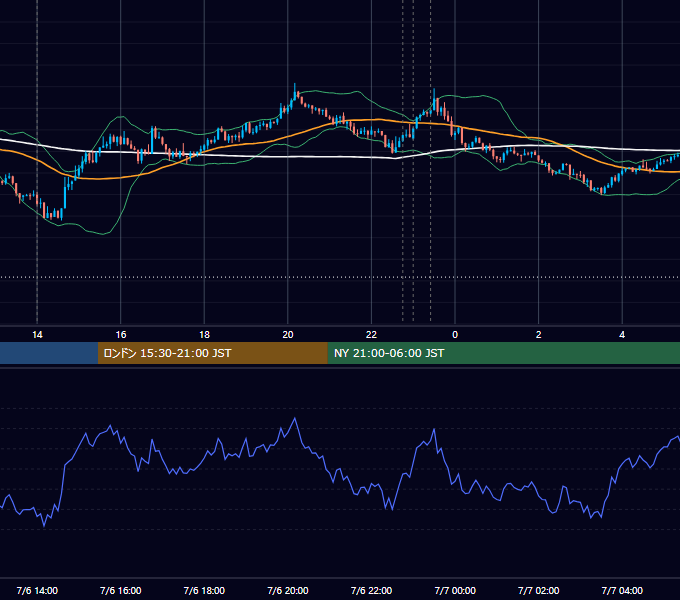The height and width of the screenshot is (600, 680).
Task: Click the 2 hour axis label
Action: click(538, 335)
